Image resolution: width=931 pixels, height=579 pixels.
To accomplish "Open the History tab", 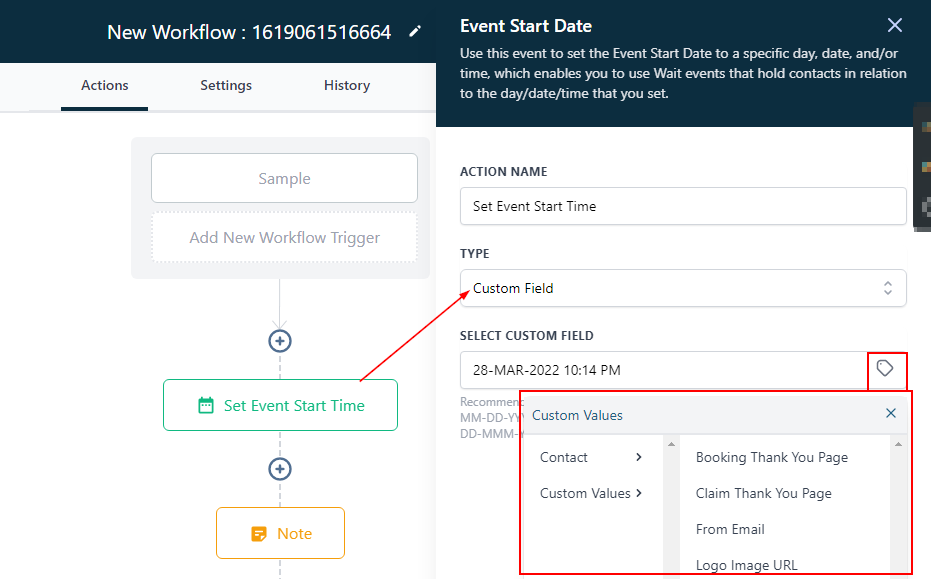I will coord(347,86).
